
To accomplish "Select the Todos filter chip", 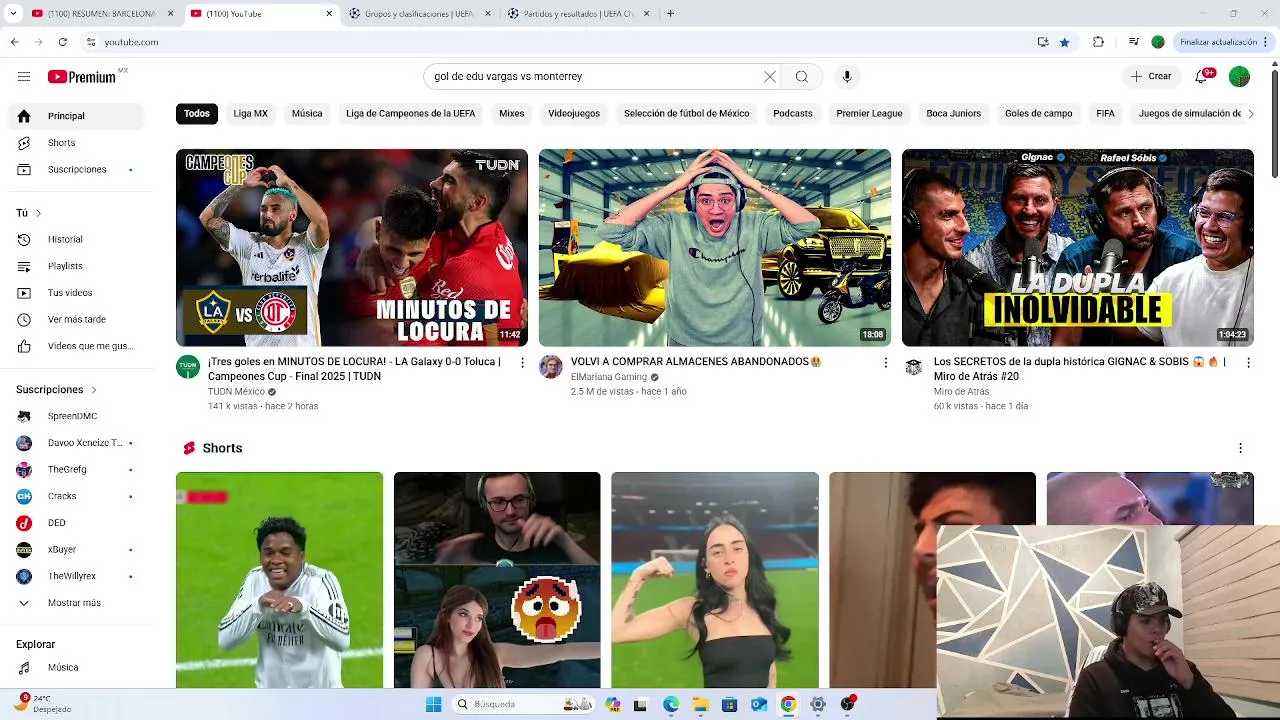I will pyautogui.click(x=197, y=114).
